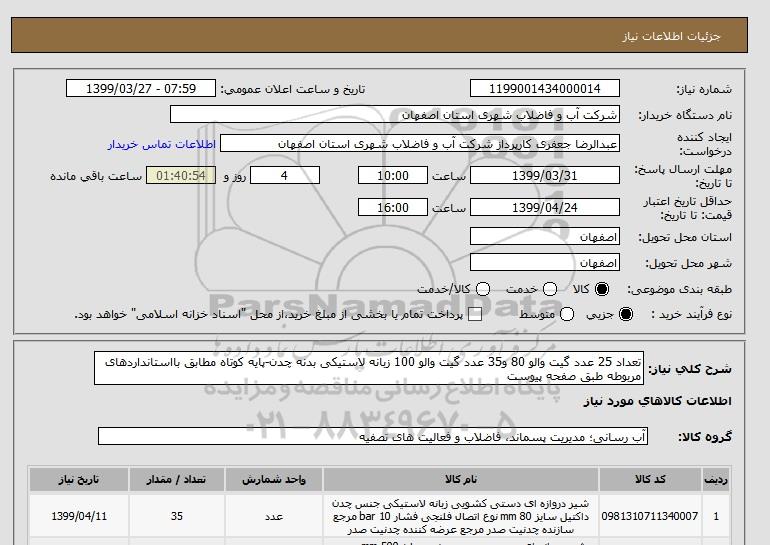The image size is (770, 545).
Task: Click the deadline time field 10:00
Action: tap(393, 175)
